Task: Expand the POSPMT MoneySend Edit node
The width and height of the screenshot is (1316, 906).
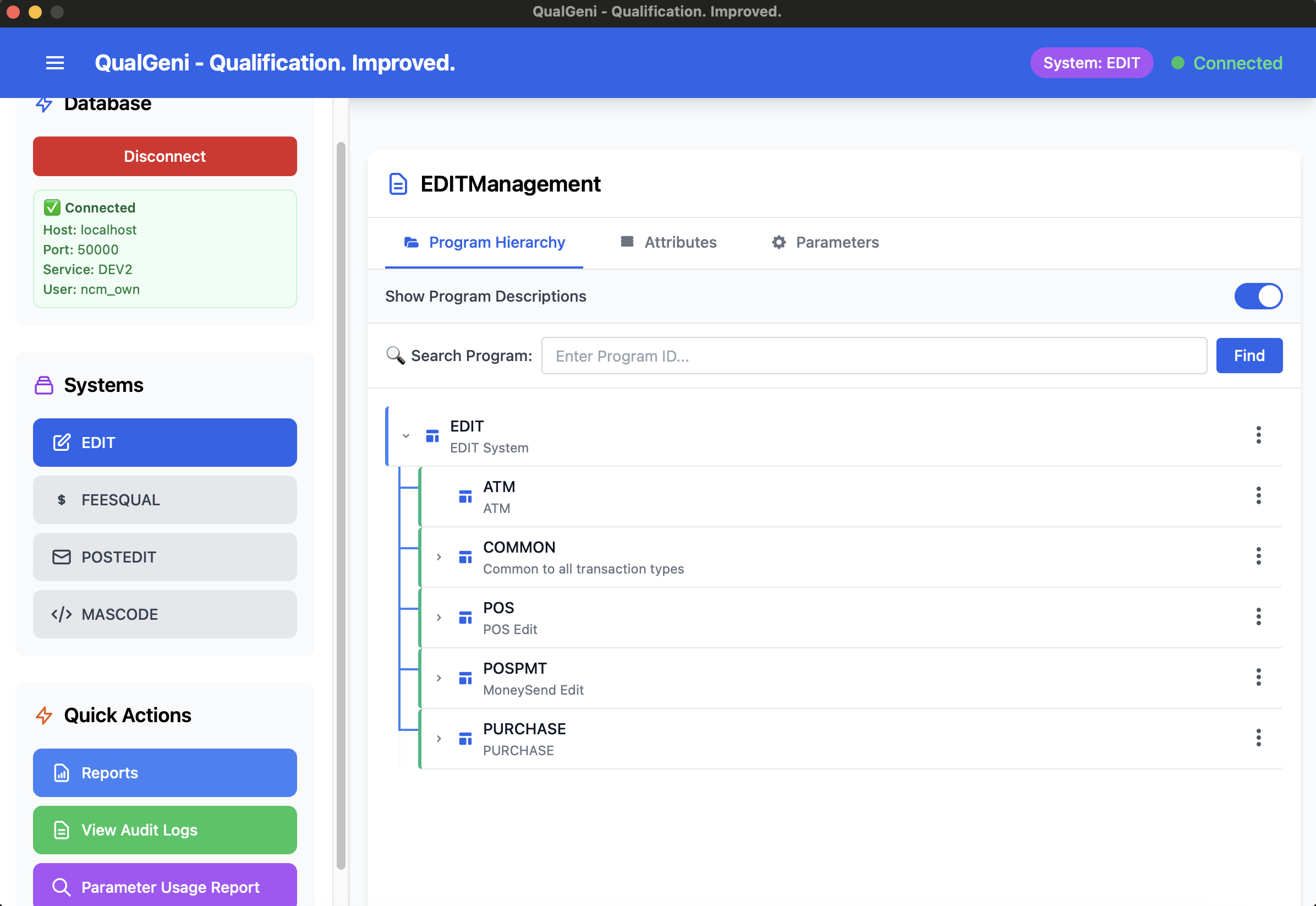Action: [x=438, y=678]
